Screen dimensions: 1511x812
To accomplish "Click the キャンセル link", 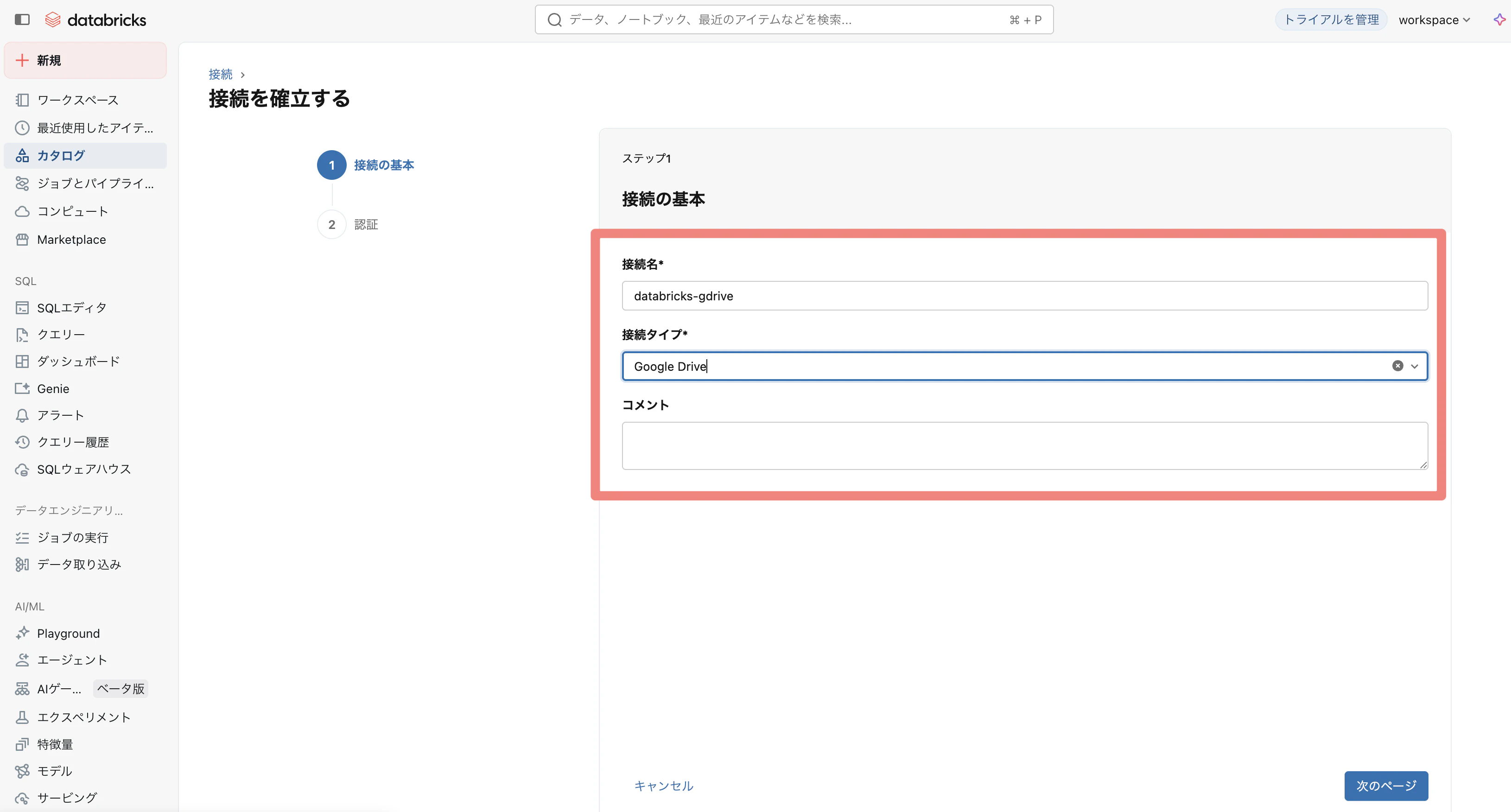I will pyautogui.click(x=663, y=786).
